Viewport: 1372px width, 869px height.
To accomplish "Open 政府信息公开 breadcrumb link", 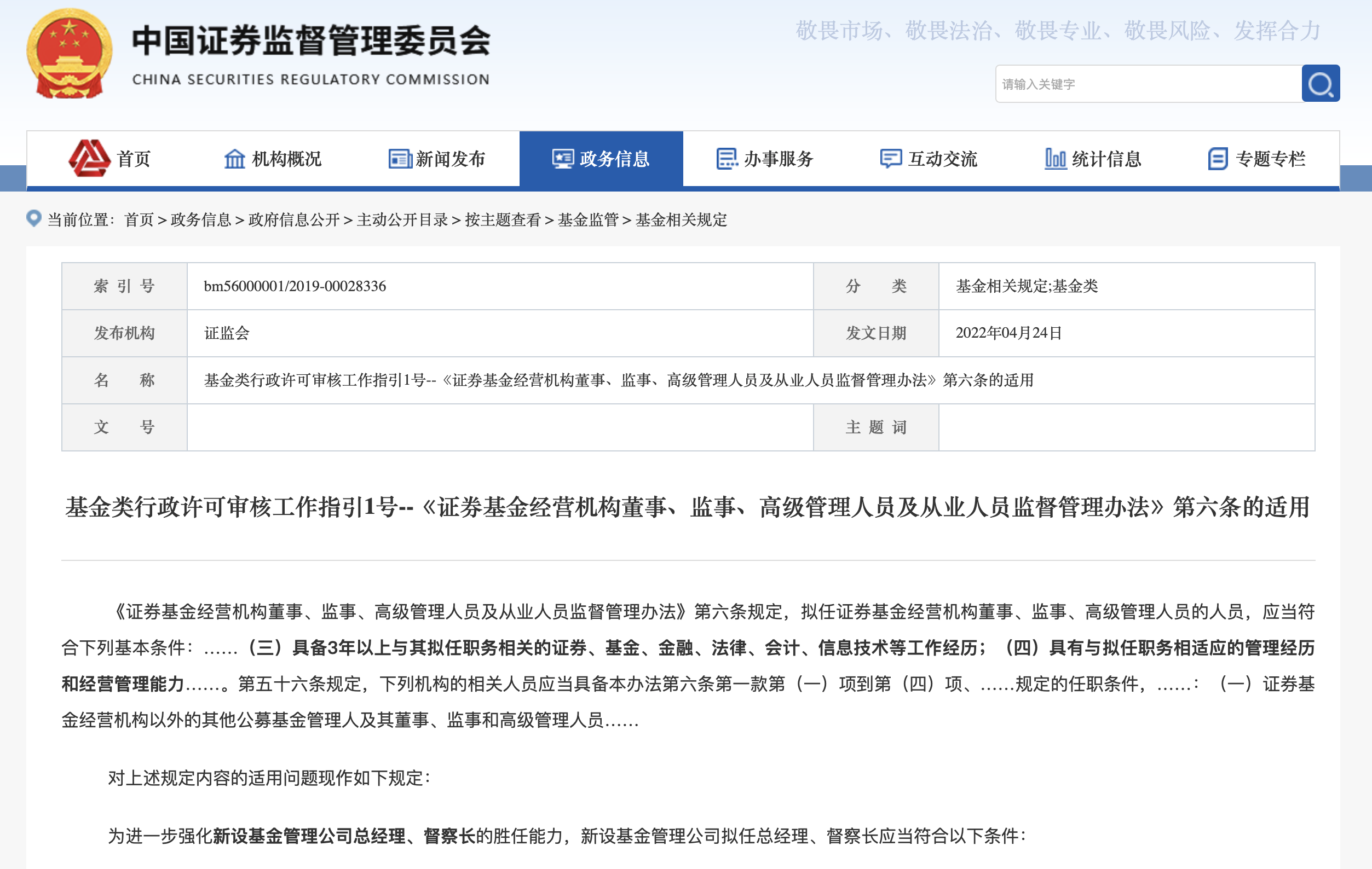I will [x=294, y=220].
